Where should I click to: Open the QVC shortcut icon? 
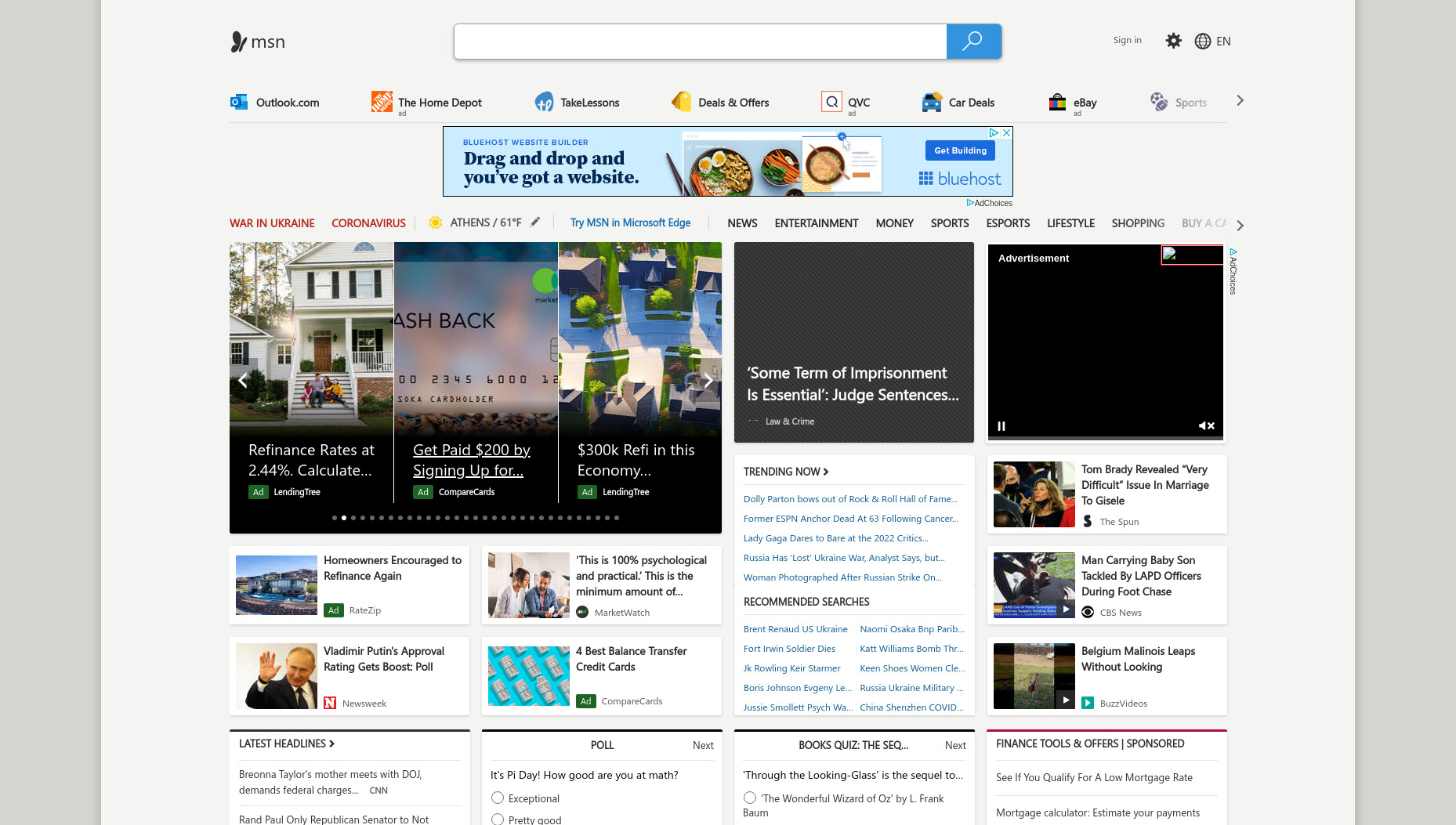[831, 102]
